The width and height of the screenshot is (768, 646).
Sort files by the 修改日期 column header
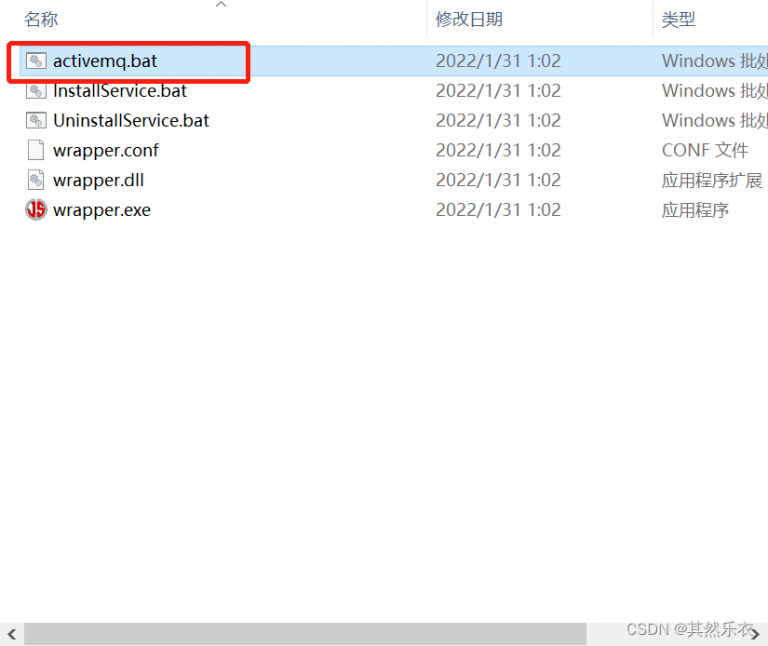pyautogui.click(x=469, y=19)
